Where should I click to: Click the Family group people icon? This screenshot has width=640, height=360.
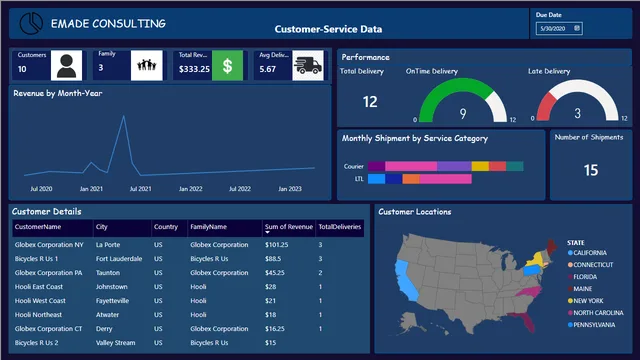[x=147, y=65]
